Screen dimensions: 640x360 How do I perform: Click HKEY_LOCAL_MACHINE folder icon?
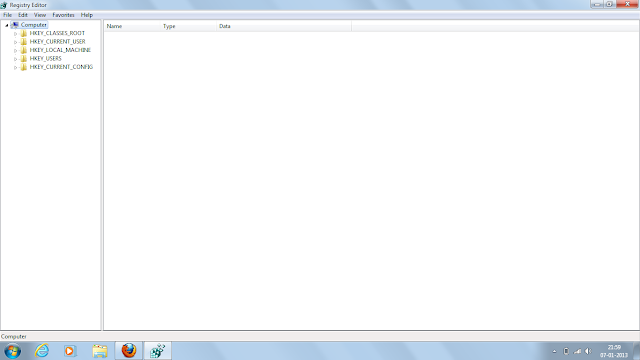pos(24,50)
